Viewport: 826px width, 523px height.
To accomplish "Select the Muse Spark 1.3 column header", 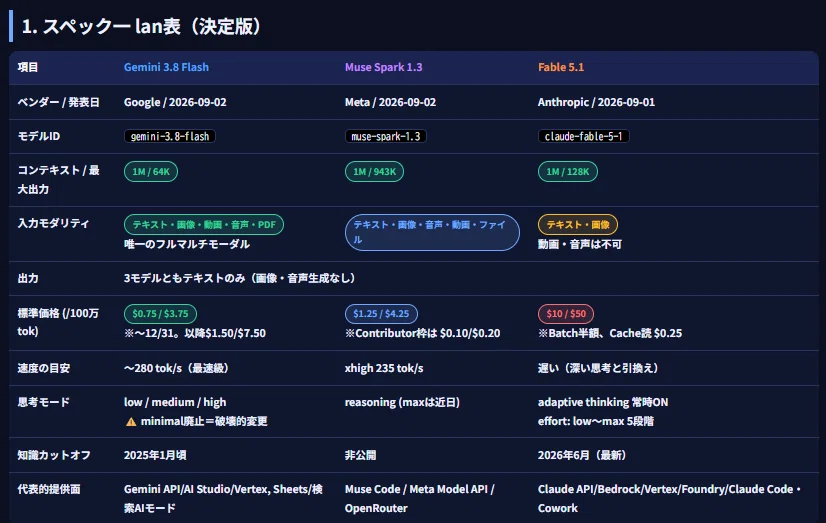I will pos(384,67).
